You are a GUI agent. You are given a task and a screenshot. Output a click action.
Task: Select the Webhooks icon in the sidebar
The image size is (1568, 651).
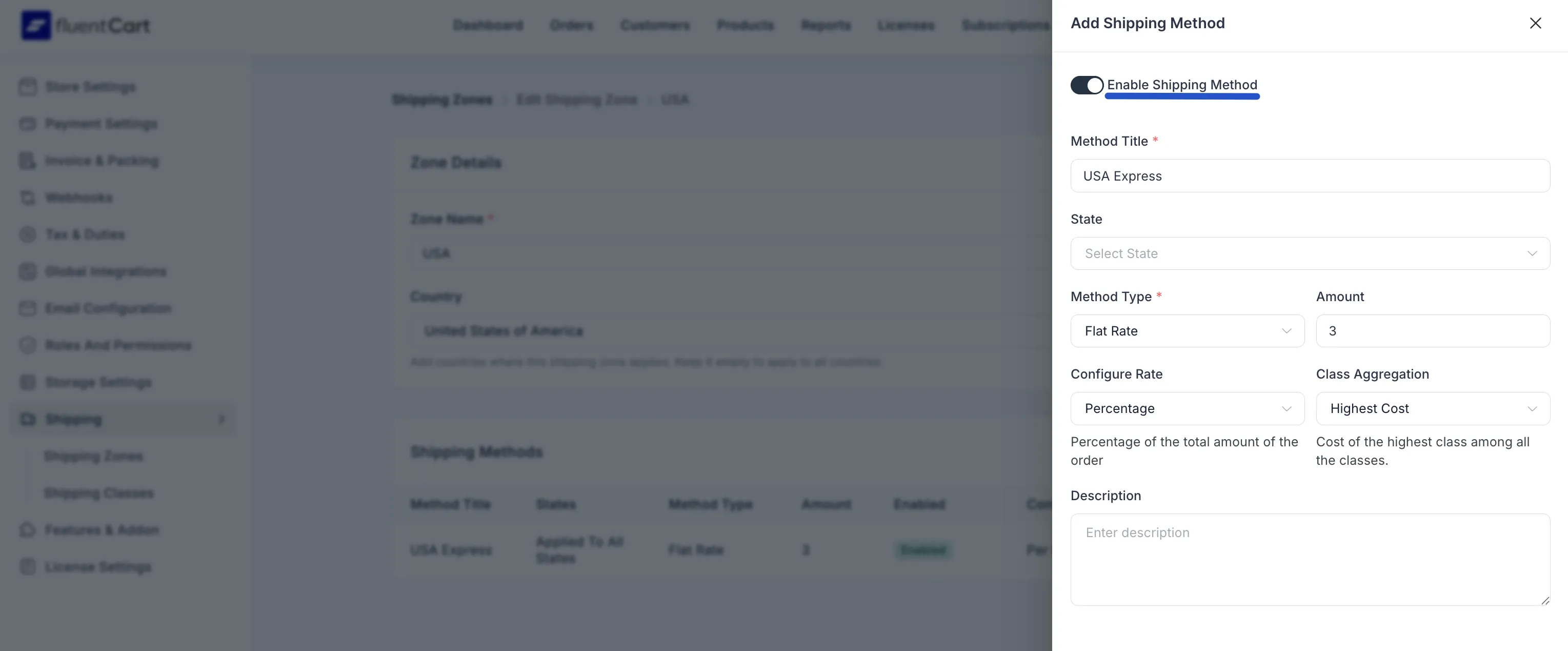[27, 198]
